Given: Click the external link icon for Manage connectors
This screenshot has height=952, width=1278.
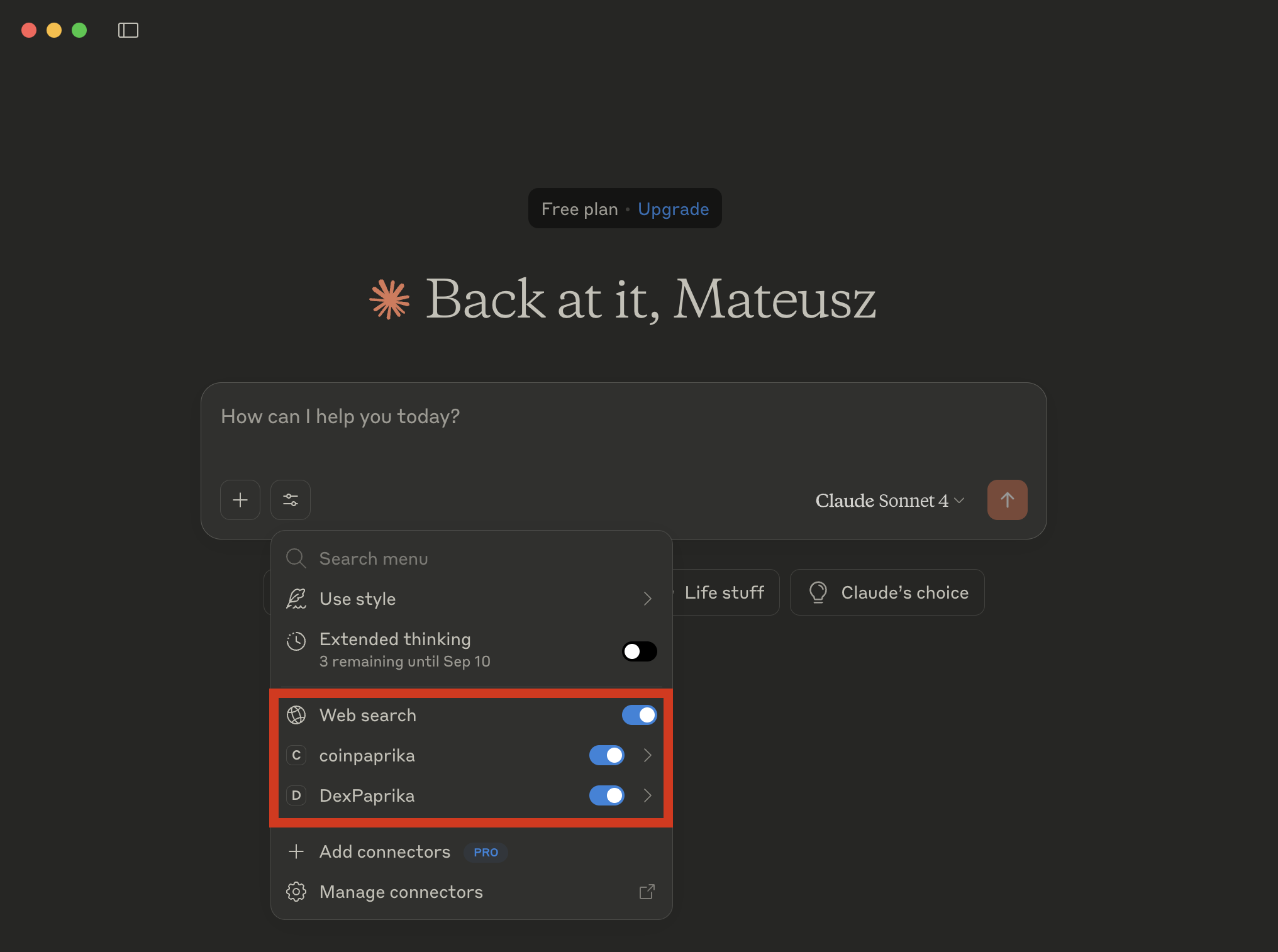Looking at the screenshot, I should click(x=647, y=892).
